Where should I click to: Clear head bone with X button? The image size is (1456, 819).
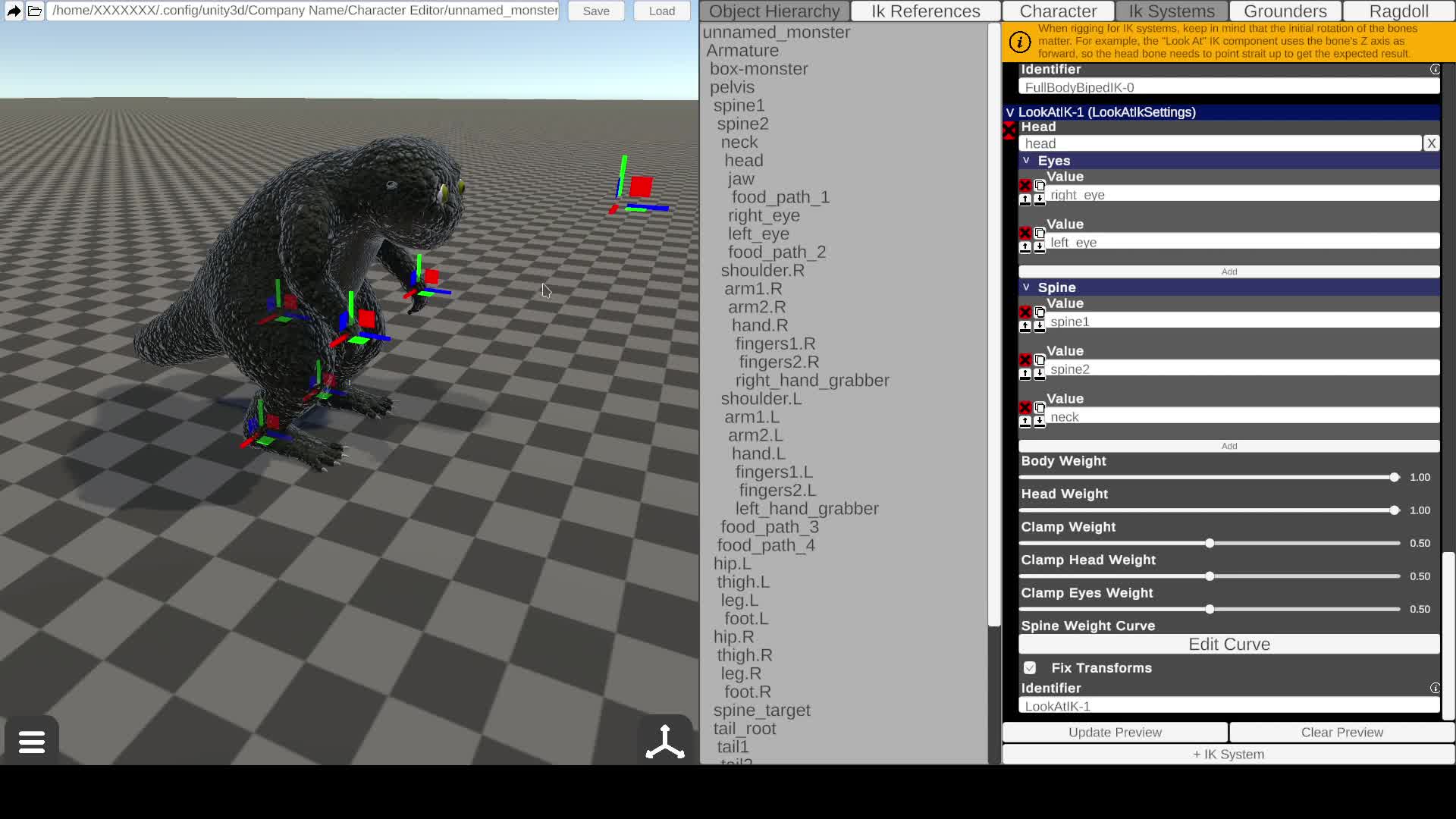1431,143
